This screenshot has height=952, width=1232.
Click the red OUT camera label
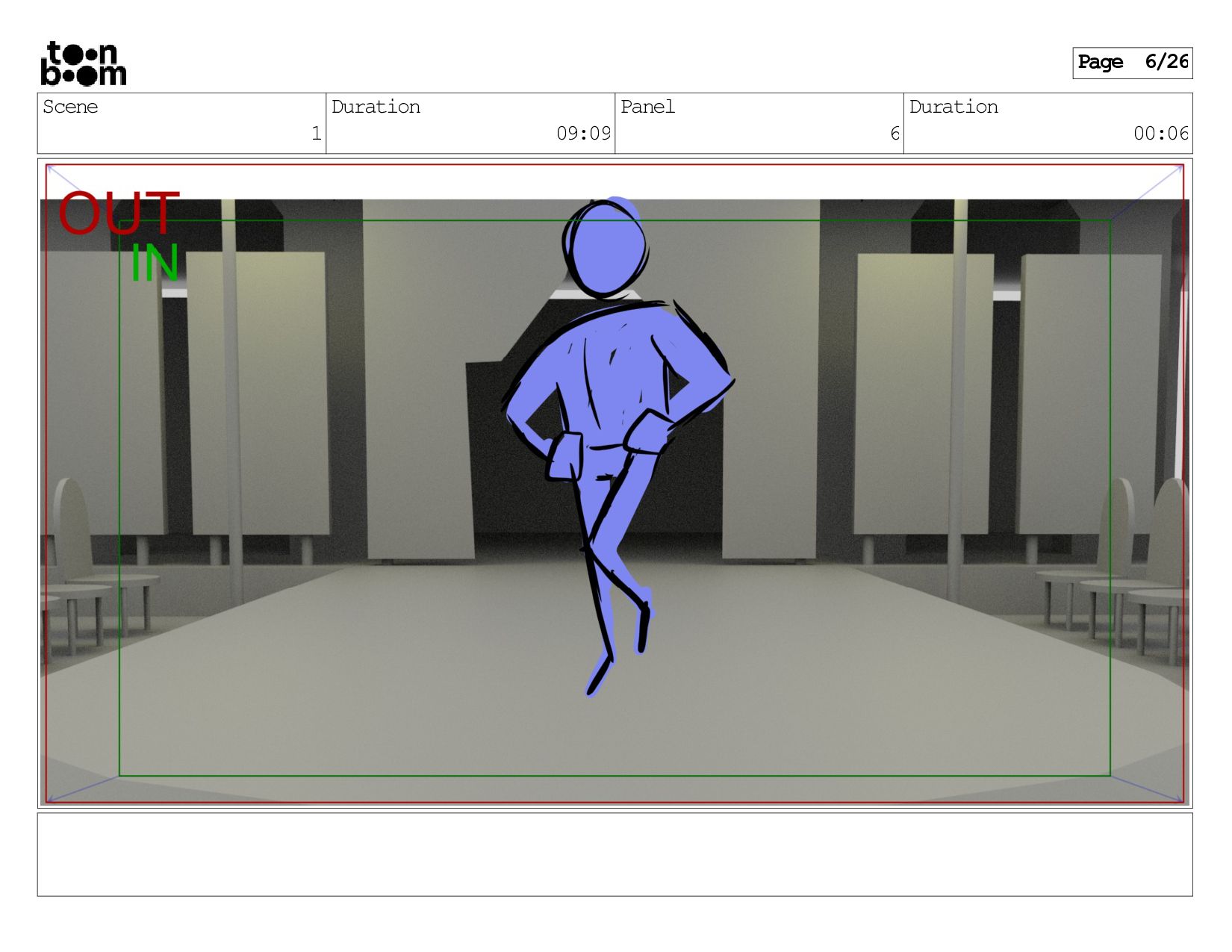pos(119,213)
